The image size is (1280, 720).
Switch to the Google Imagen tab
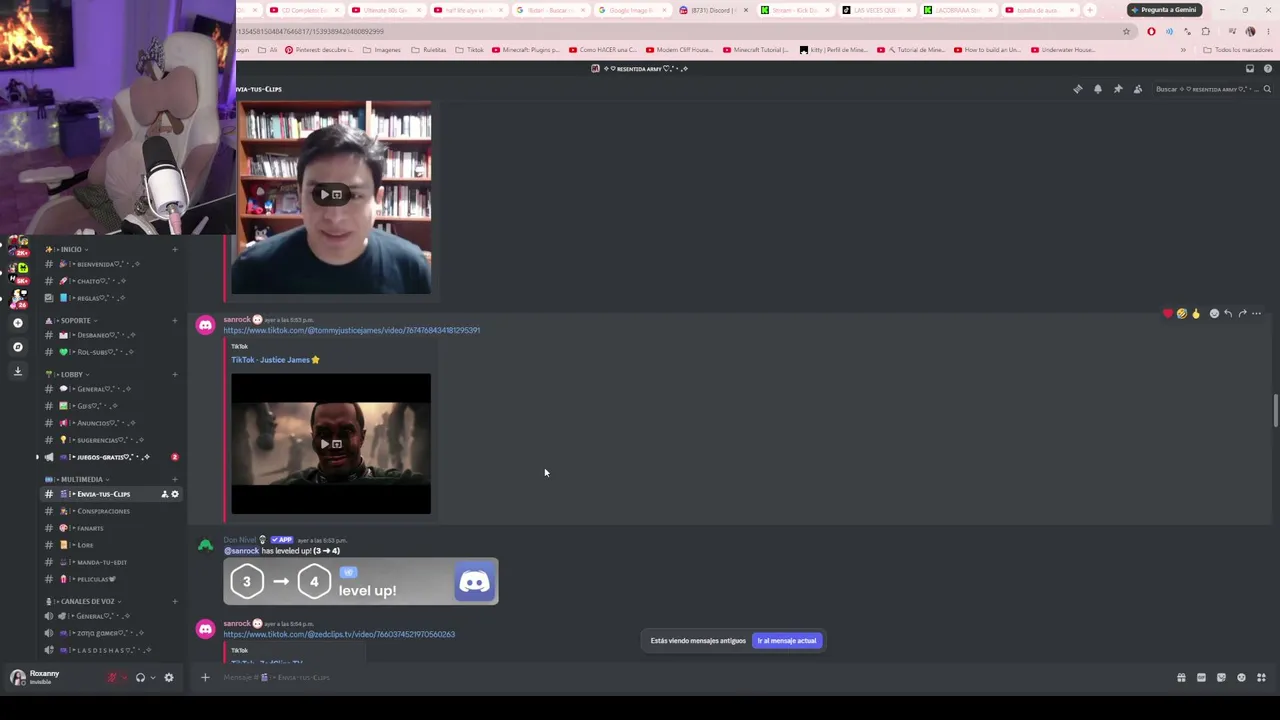tap(633, 10)
